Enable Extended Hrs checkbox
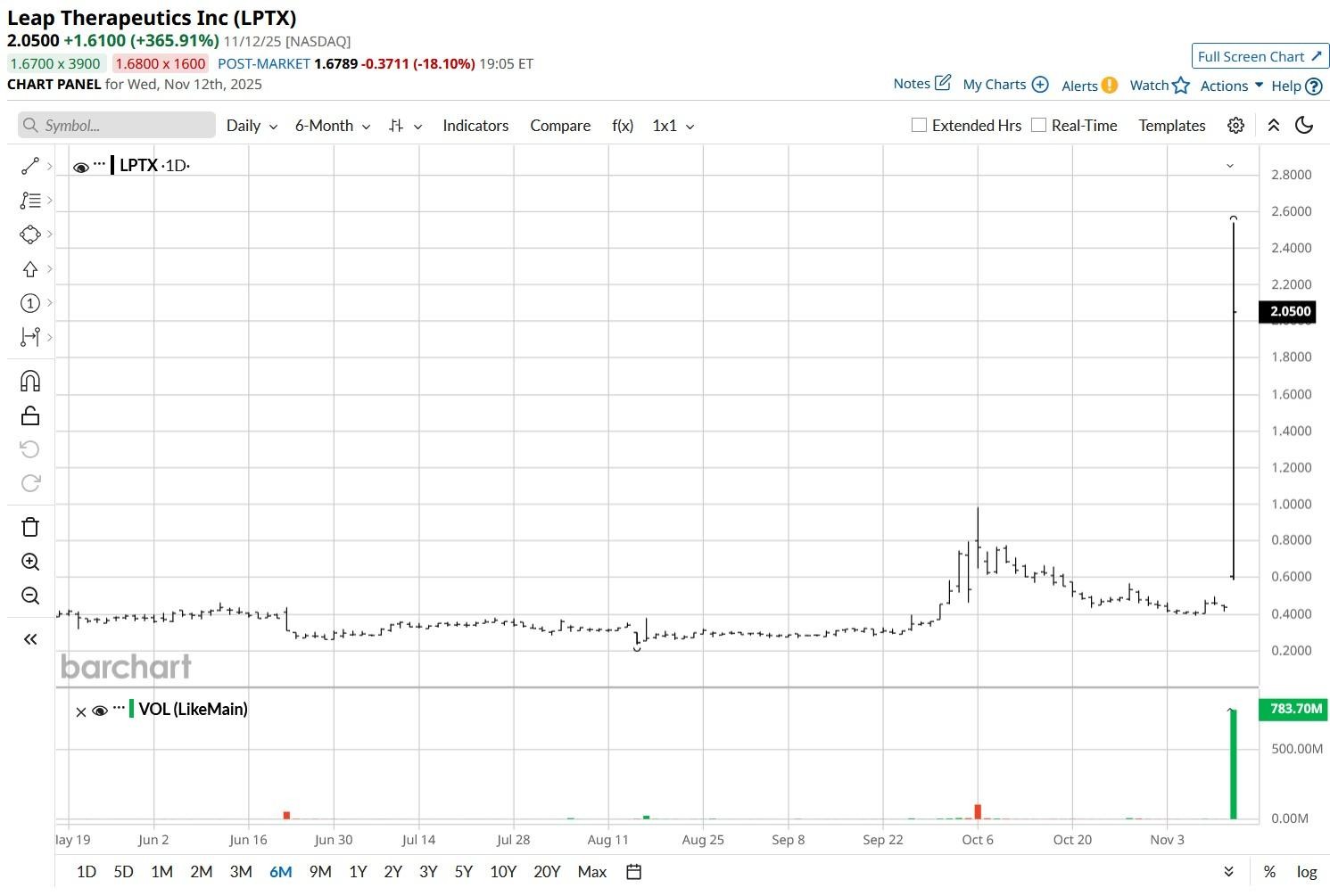 coord(919,126)
